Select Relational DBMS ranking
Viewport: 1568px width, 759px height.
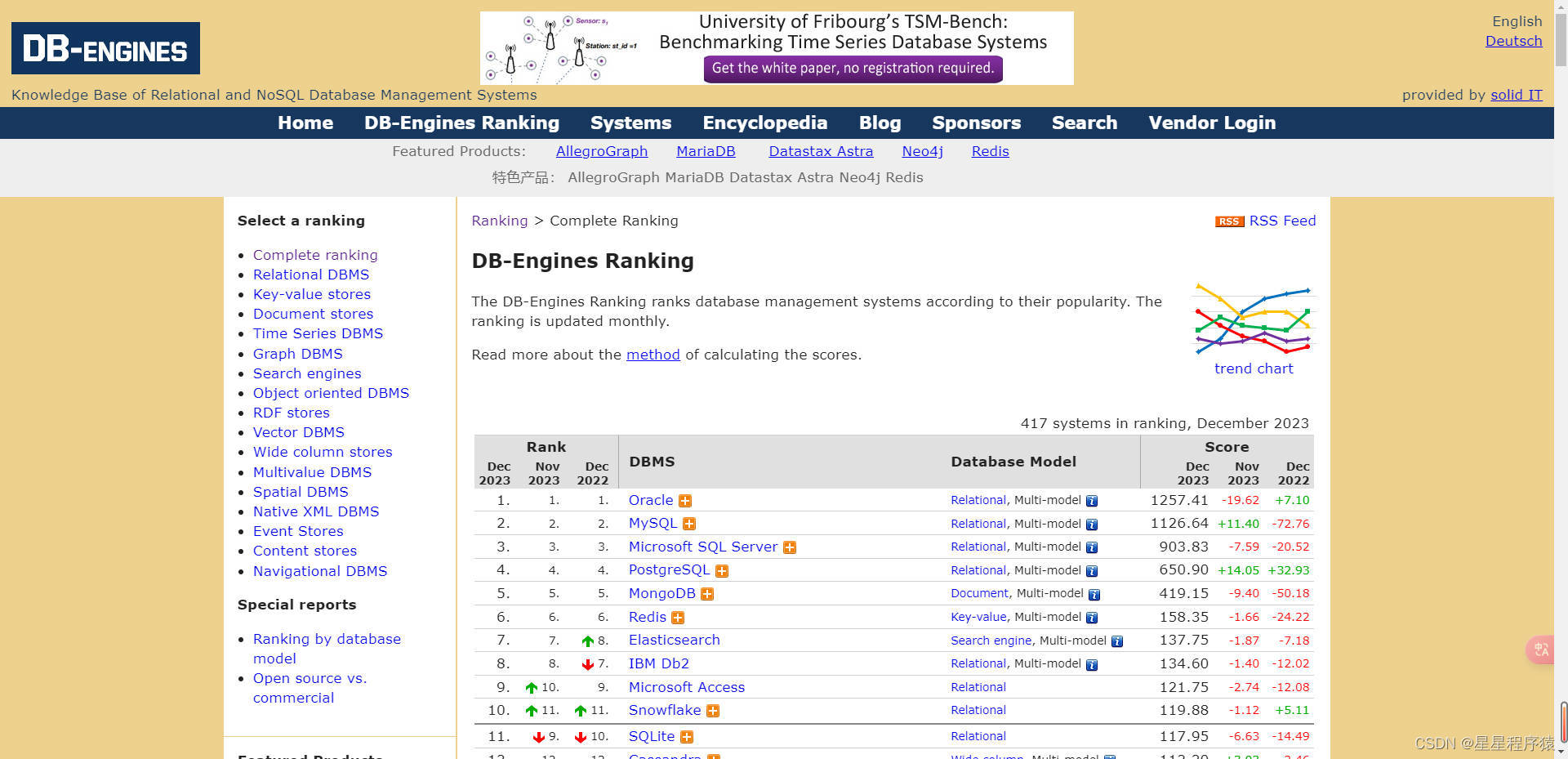(311, 275)
